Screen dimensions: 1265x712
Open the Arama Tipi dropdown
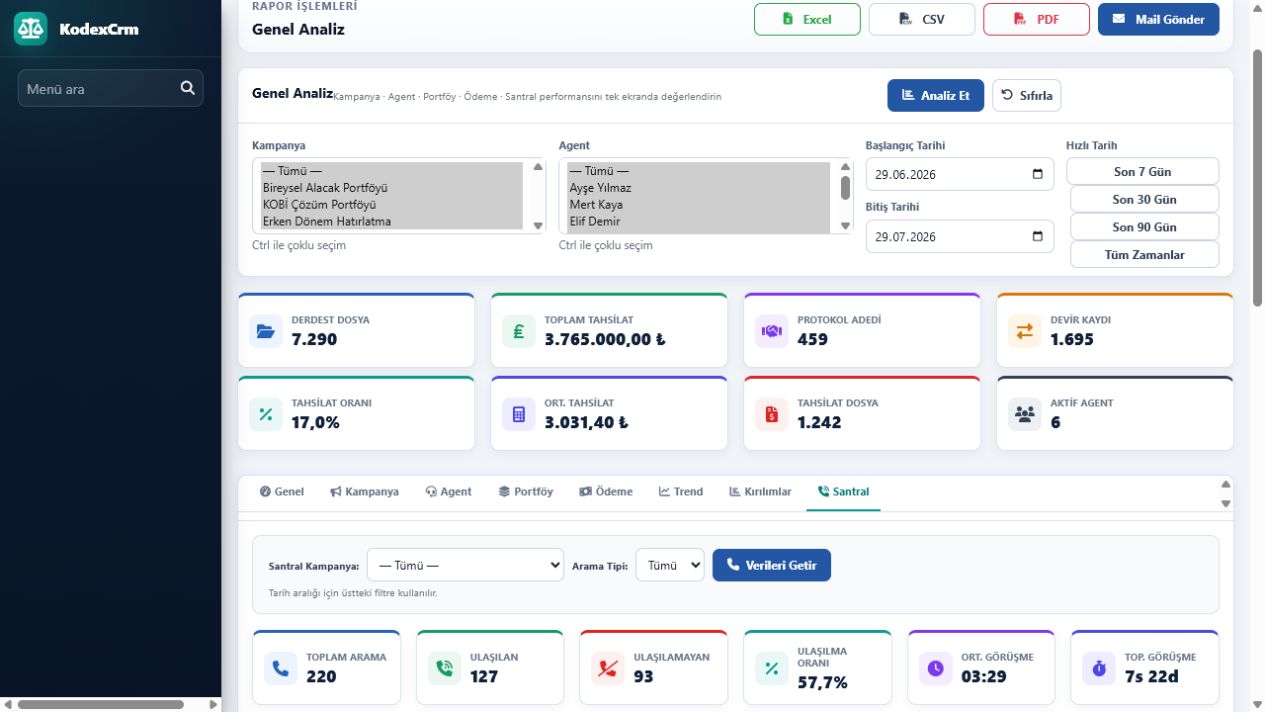point(670,565)
